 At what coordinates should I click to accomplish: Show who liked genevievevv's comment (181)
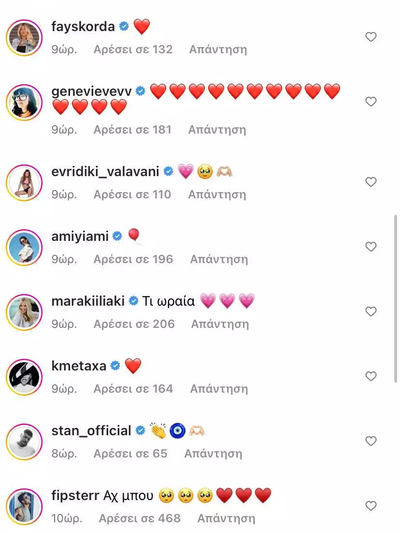point(133,130)
